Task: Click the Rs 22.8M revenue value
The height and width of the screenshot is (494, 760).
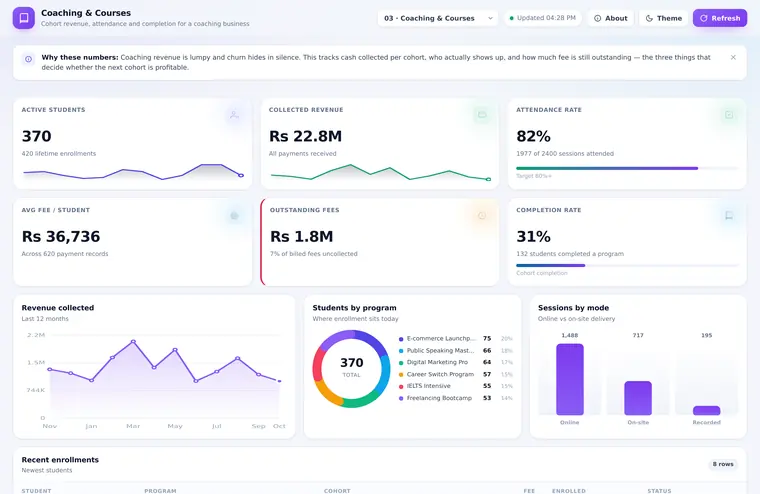Action: 305,136
